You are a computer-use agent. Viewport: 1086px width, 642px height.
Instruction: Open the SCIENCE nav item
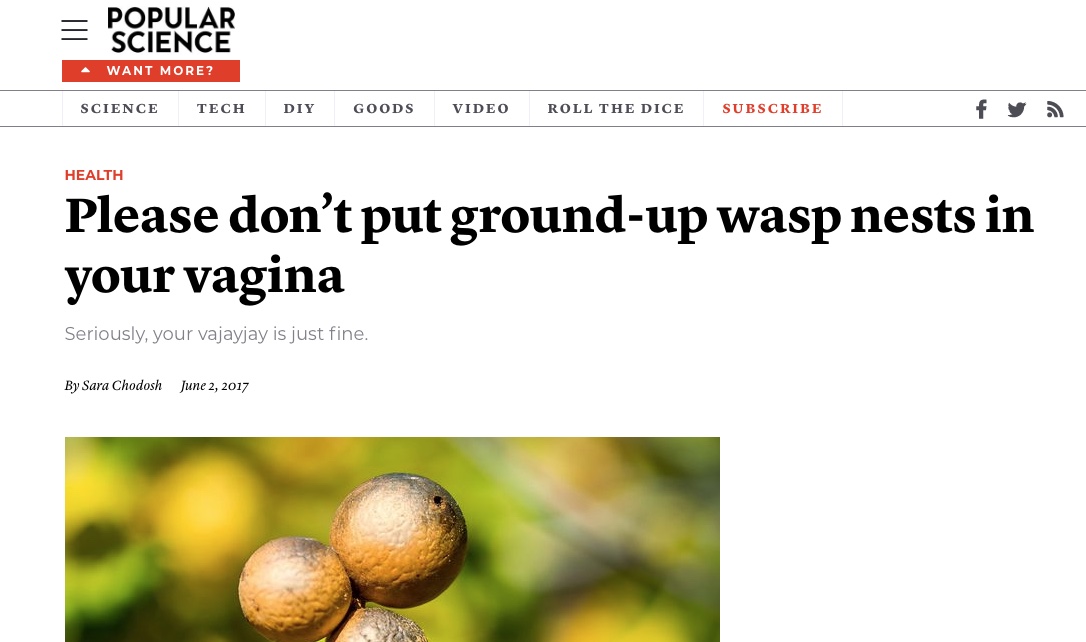[120, 109]
